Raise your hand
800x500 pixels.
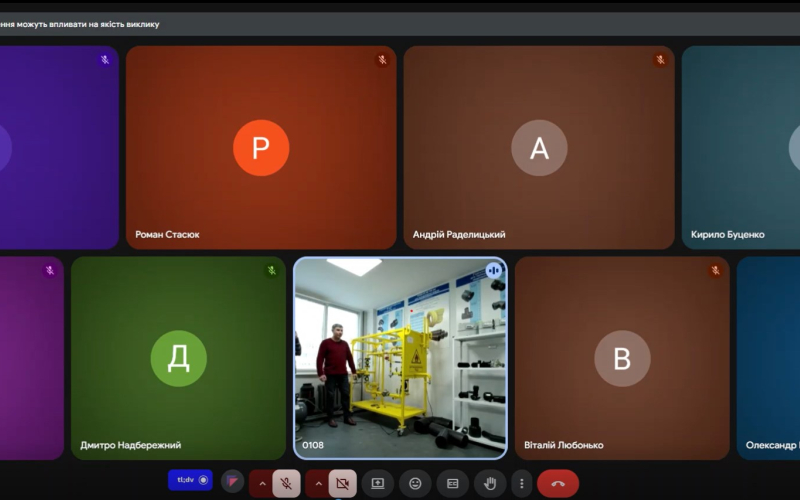(490, 484)
